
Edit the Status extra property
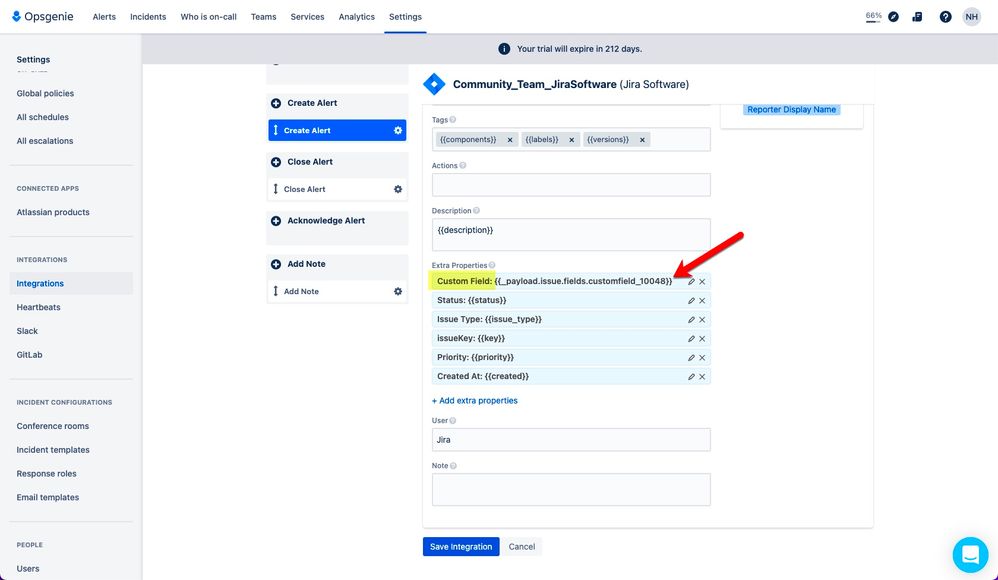[x=691, y=301]
